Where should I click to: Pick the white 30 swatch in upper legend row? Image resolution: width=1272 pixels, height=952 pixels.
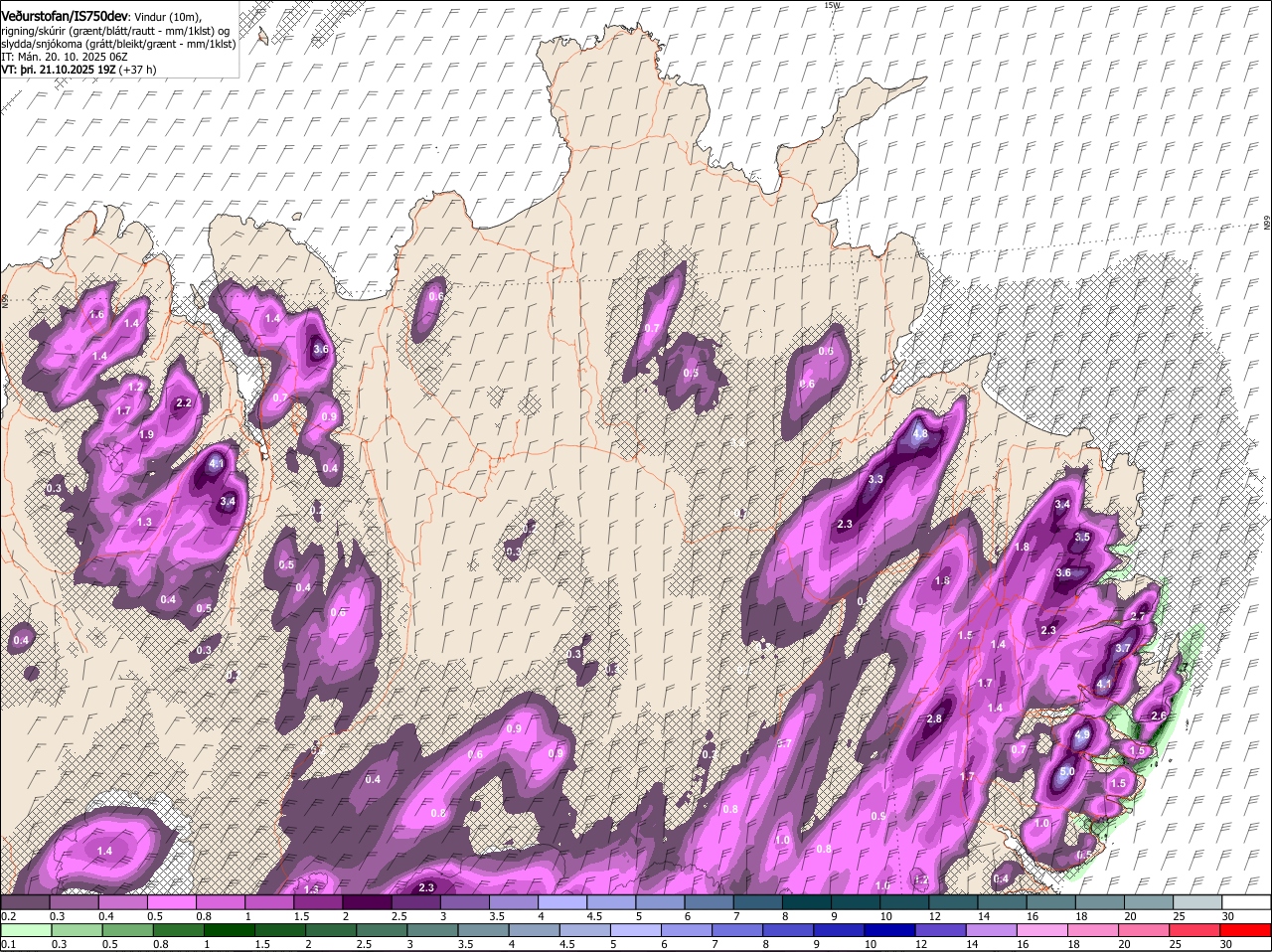click(1247, 901)
